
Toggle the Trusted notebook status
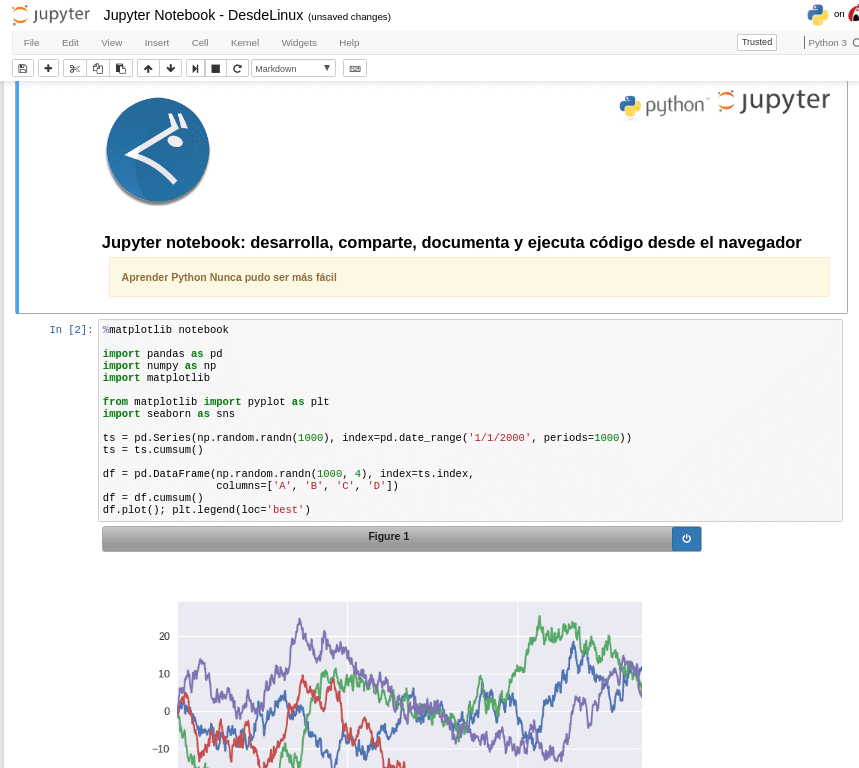tap(756, 42)
